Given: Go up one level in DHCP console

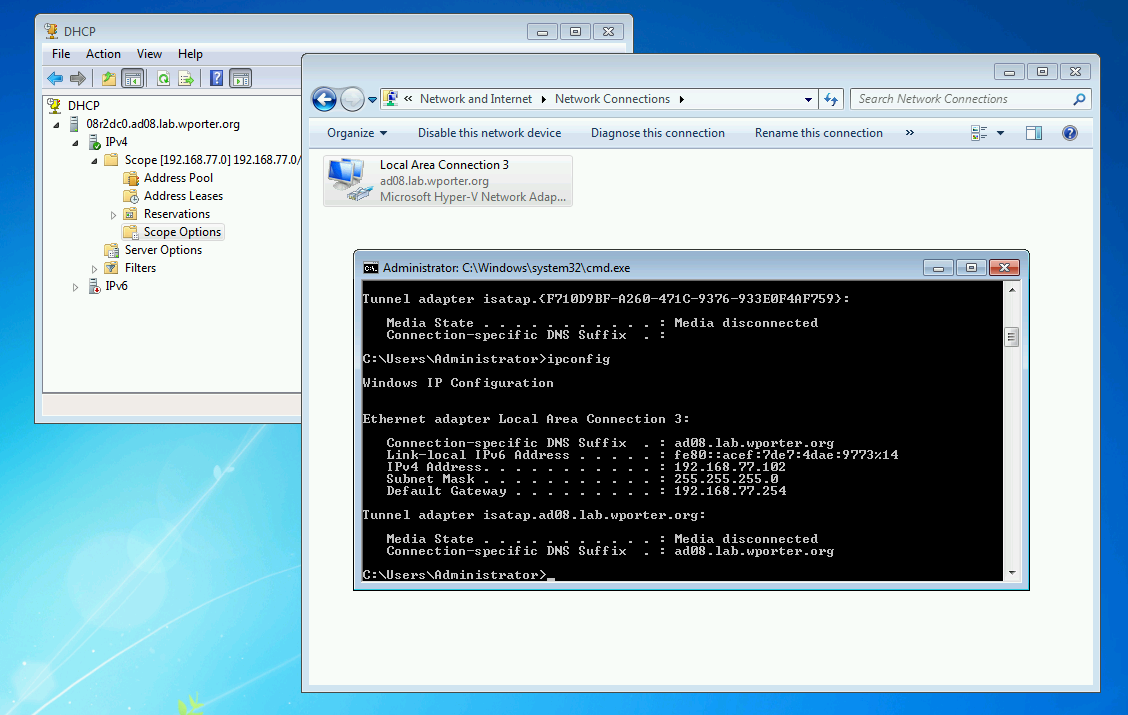Looking at the screenshot, I should click(x=109, y=78).
